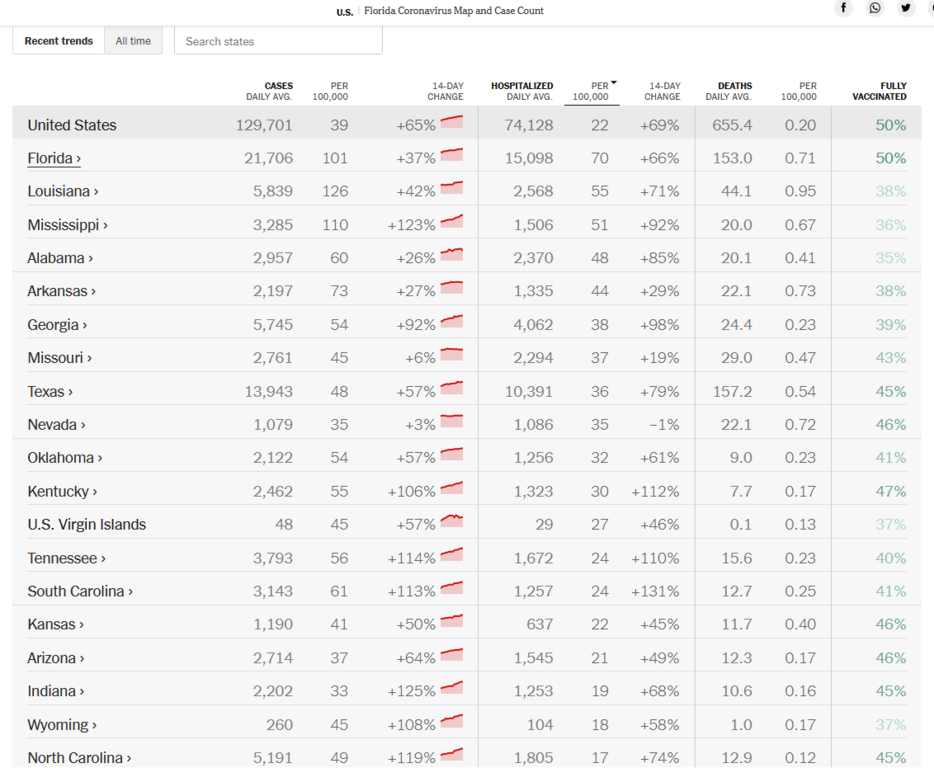Click Kentucky's 14-day cases trend sparkline

(451, 490)
